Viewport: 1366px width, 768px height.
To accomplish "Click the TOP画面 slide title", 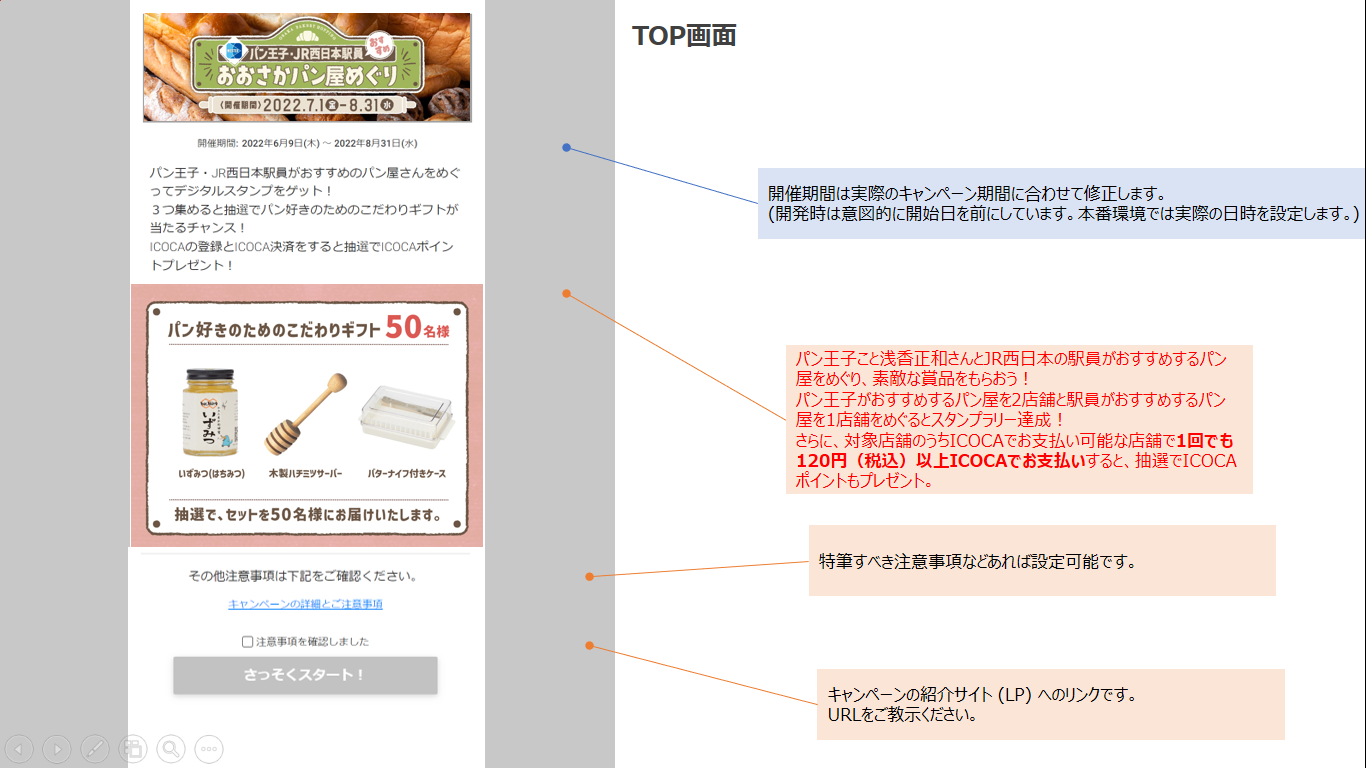I will [x=684, y=36].
